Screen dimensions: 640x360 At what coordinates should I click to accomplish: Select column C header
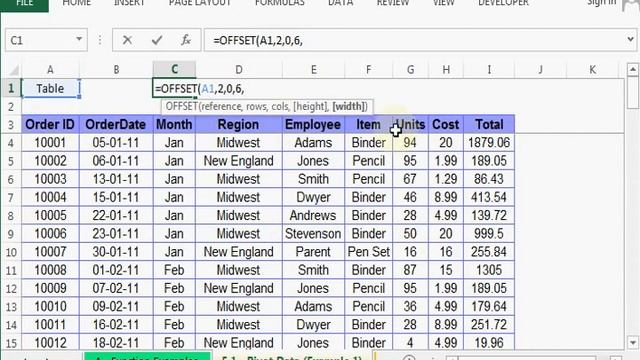point(174,69)
